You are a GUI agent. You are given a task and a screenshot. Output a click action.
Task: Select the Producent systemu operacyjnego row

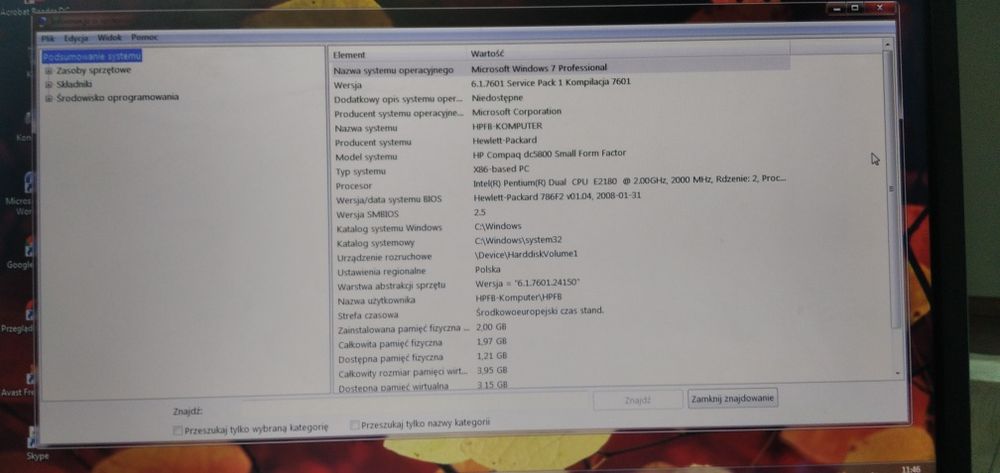pyautogui.click(x=561, y=113)
